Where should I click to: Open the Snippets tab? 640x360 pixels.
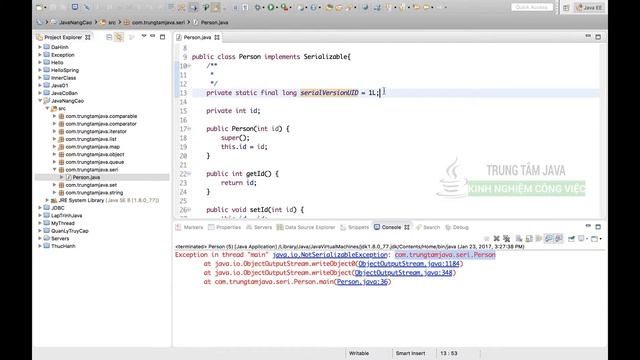click(354, 227)
